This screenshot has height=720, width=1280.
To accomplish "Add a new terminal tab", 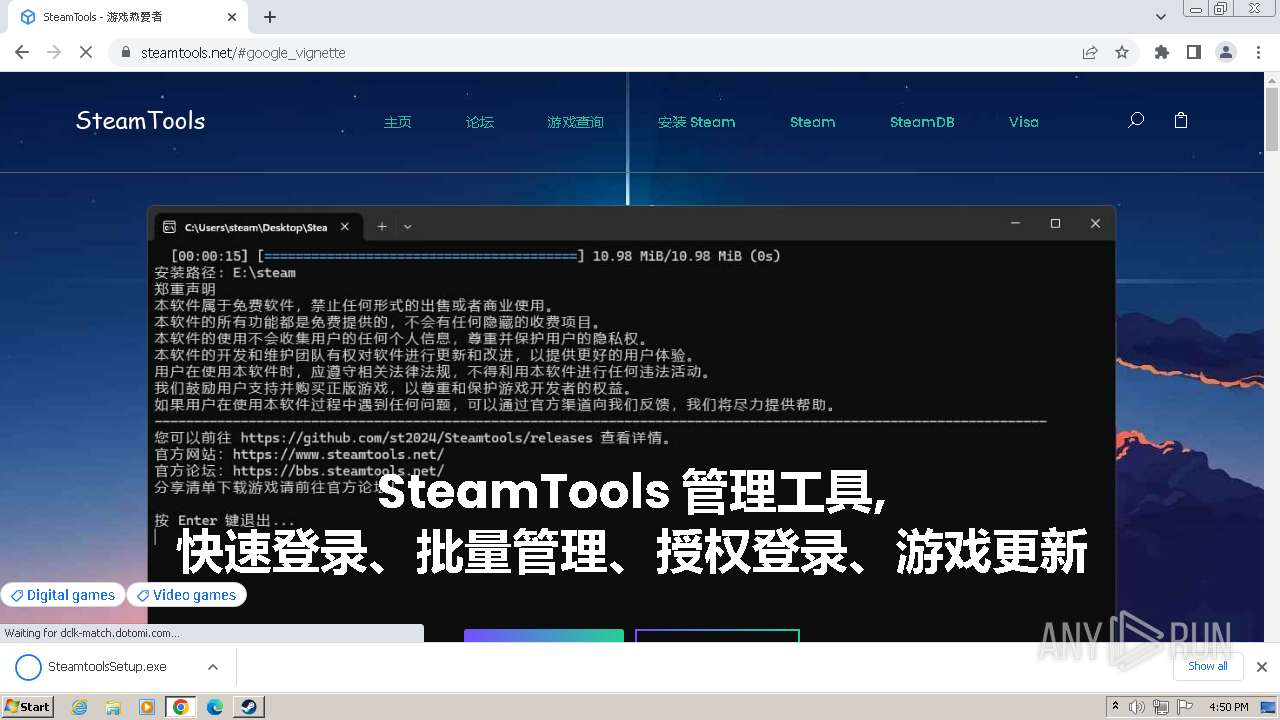I will coord(381,227).
